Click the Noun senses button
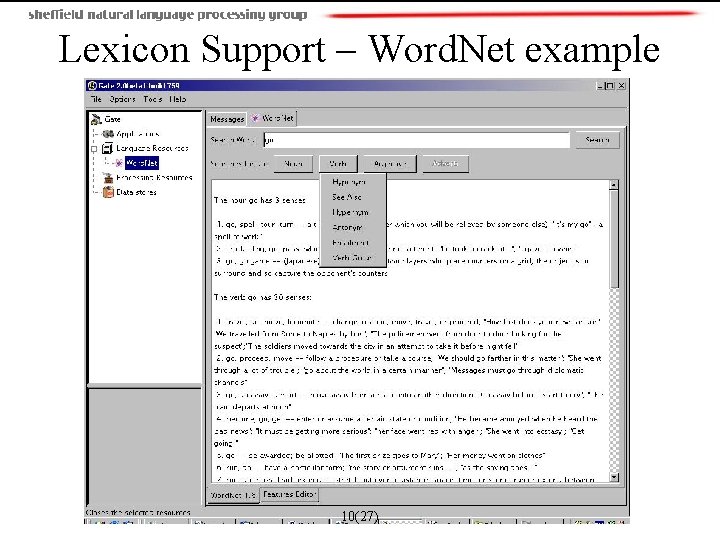 pos(293,163)
